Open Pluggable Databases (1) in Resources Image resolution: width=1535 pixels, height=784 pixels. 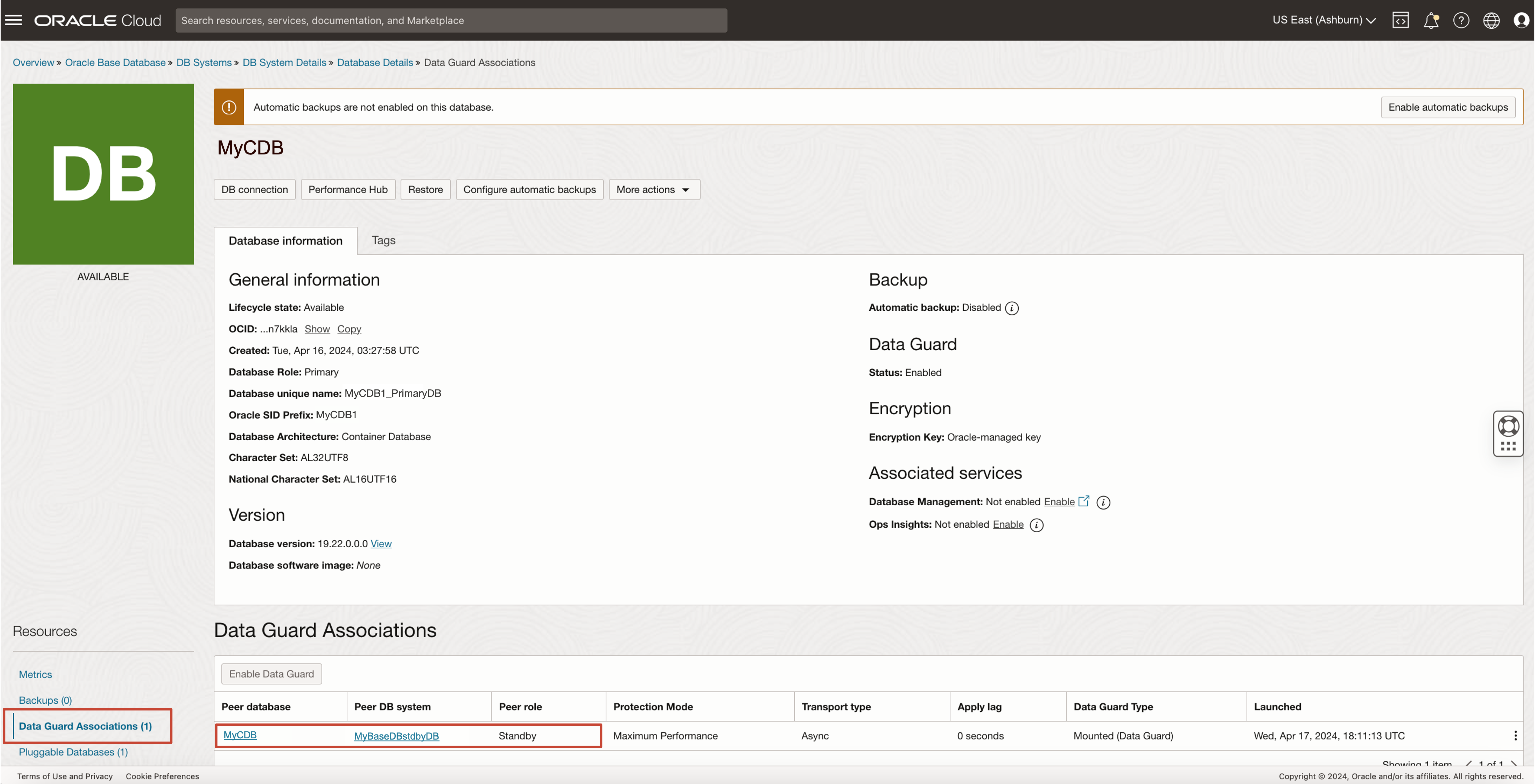tap(73, 752)
